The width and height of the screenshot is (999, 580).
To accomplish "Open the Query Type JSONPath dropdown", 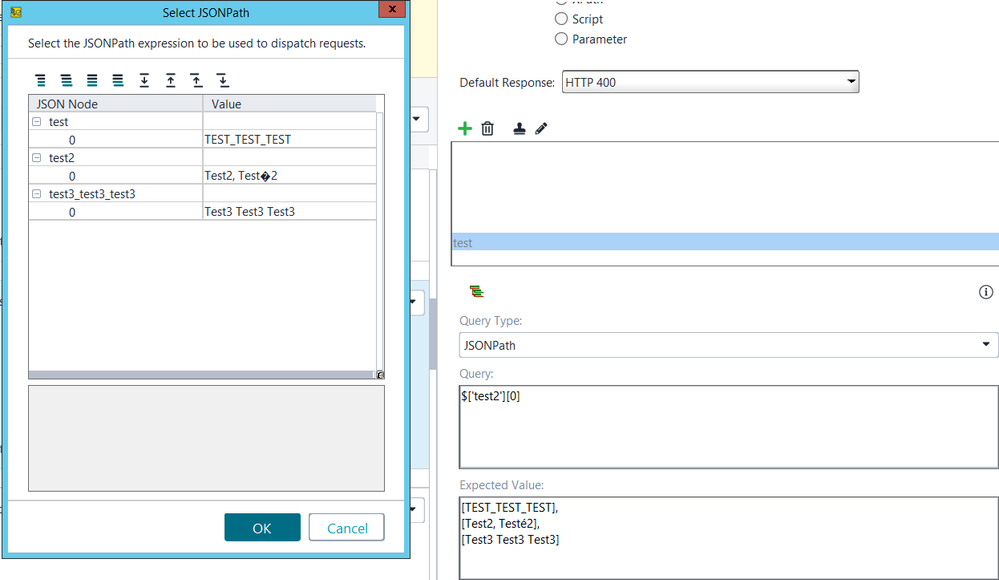I will click(x=728, y=345).
